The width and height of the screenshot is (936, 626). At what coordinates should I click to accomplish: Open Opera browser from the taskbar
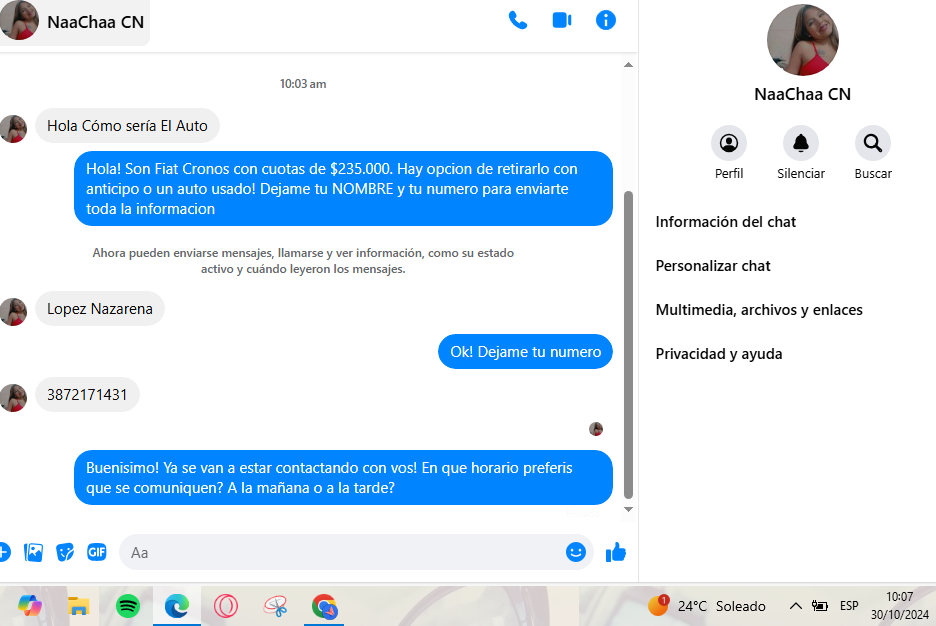pos(226,606)
